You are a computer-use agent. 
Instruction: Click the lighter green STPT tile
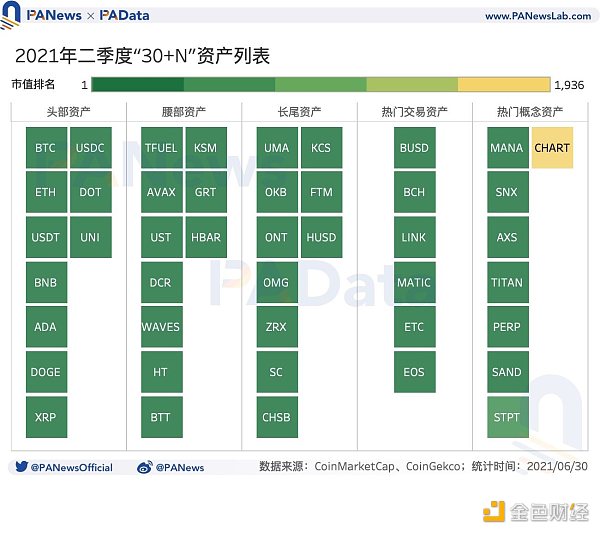pos(507,417)
